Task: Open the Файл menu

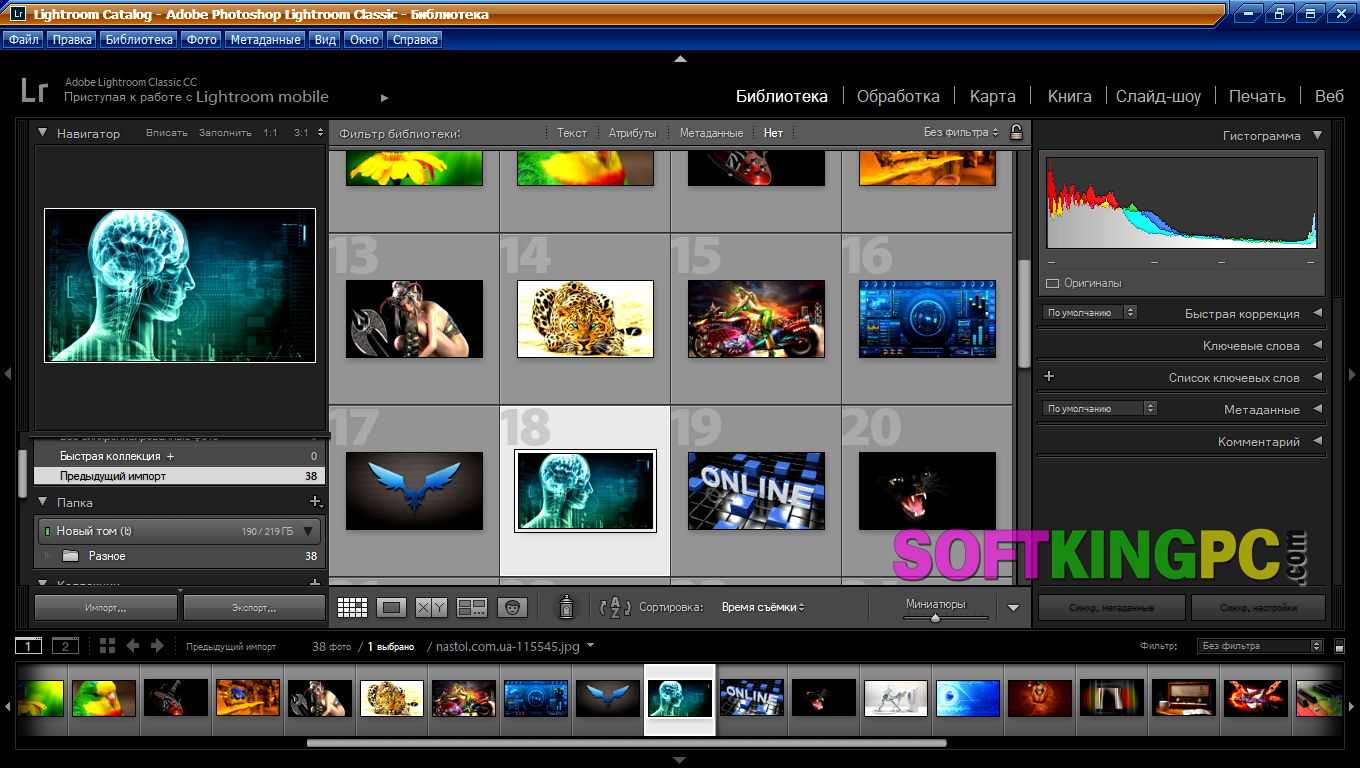Action: [x=24, y=40]
